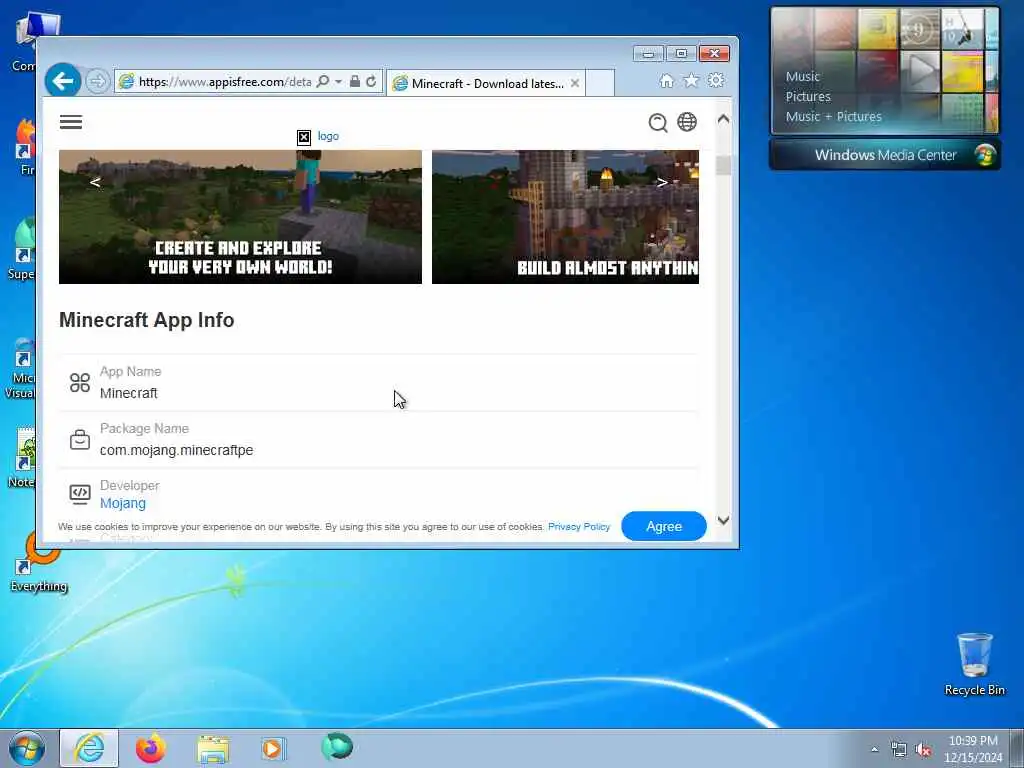Viewport: 1024px width, 768px height.
Task: Open the Windows Start menu
Action: click(x=27, y=748)
